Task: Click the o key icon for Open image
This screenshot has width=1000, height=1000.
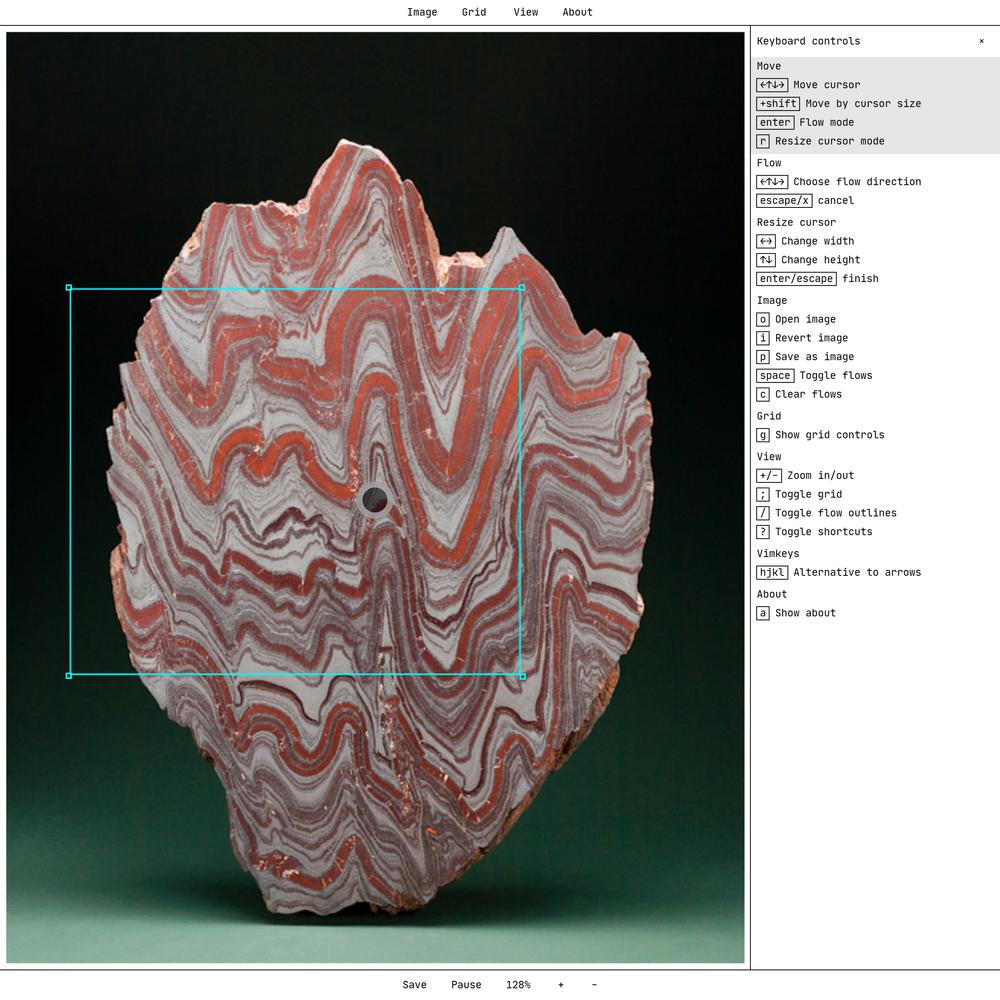Action: [x=763, y=320]
